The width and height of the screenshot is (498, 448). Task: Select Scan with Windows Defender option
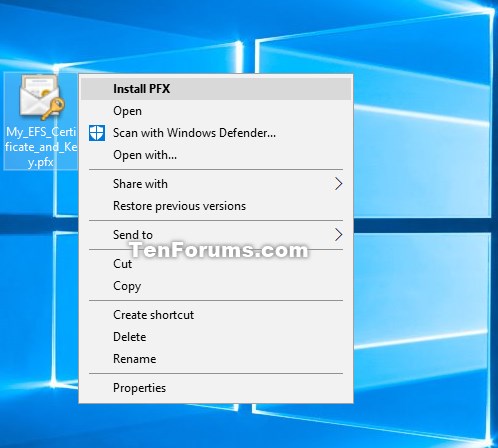[x=216, y=133]
